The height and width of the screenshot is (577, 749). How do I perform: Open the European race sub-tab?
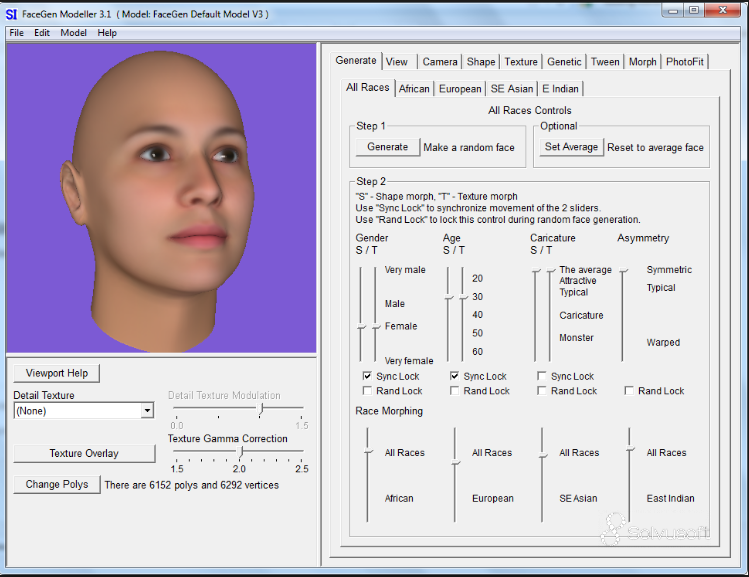[460, 89]
